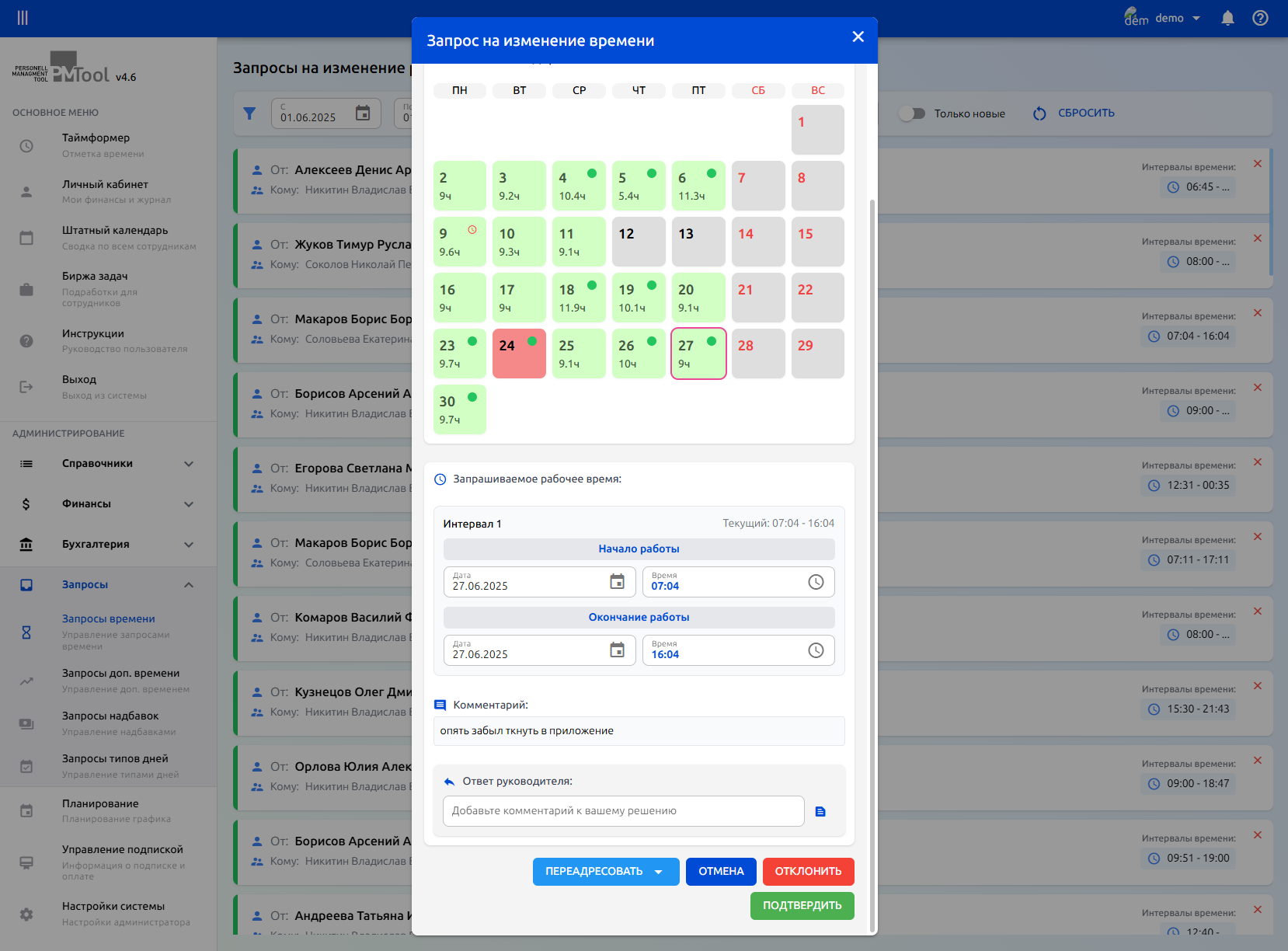Open Планирование menu item
Screen dimensions: 1288x951
point(108,810)
